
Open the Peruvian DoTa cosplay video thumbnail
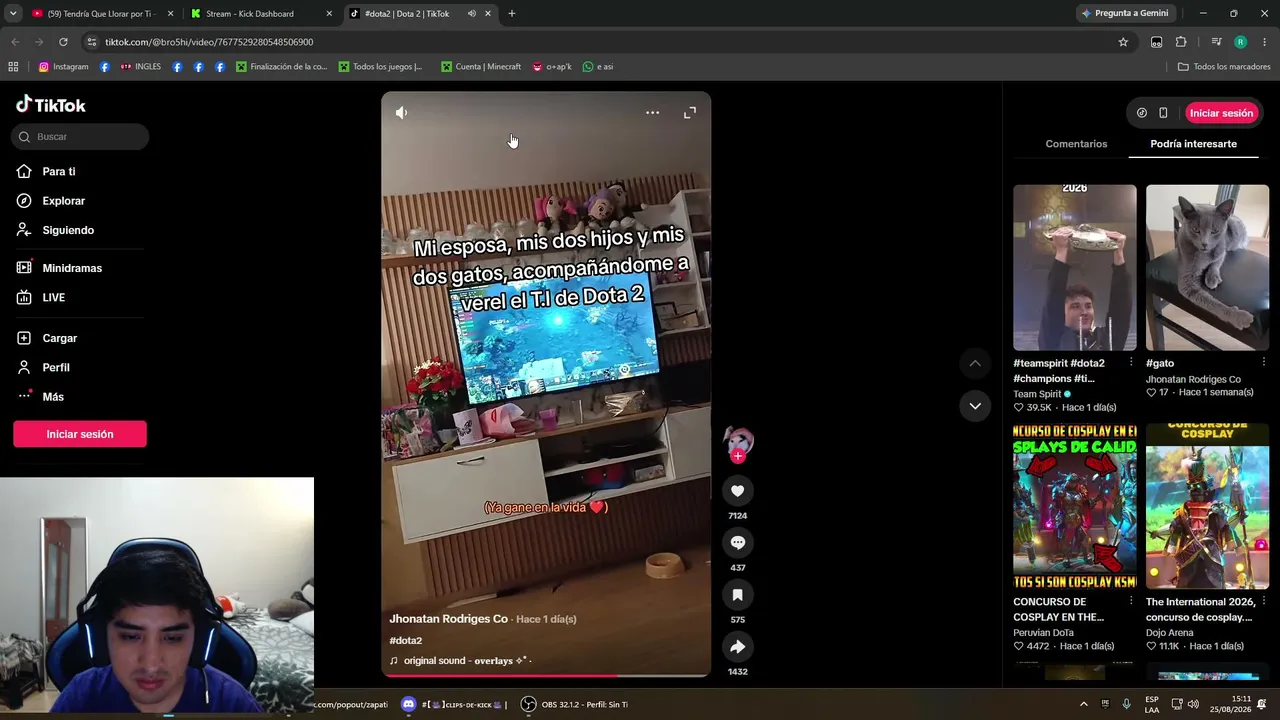(1075, 506)
